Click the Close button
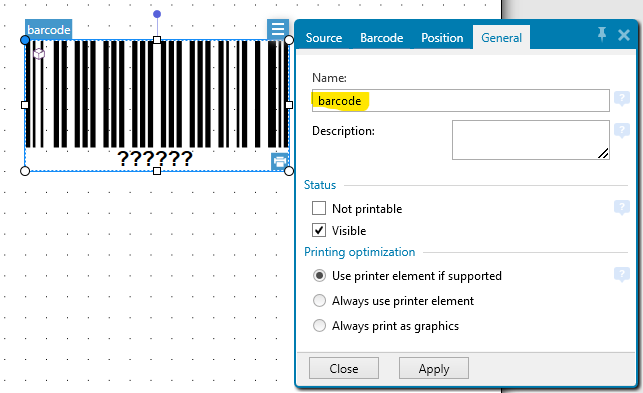The width and height of the screenshot is (643, 393). pos(344,368)
